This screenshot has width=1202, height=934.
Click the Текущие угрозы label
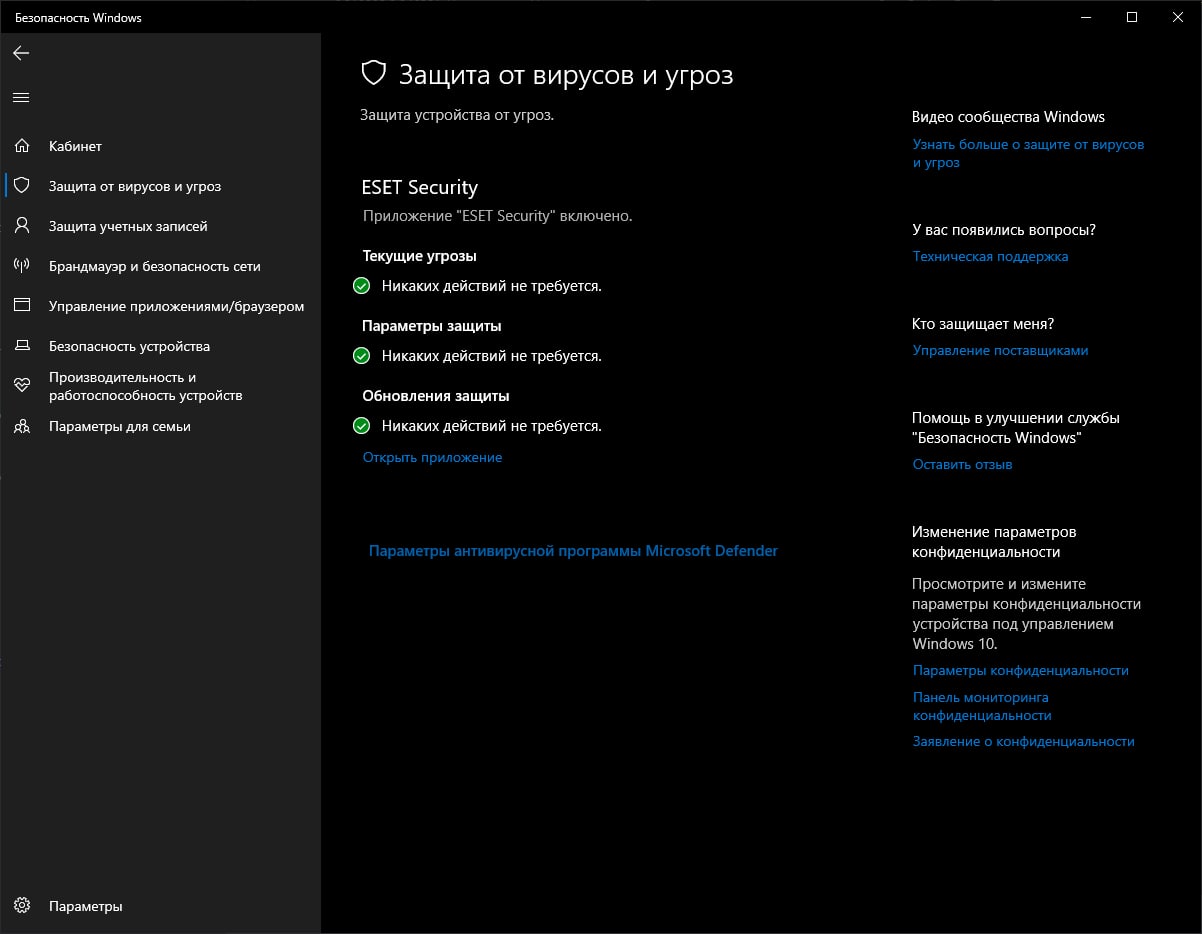[x=419, y=256]
